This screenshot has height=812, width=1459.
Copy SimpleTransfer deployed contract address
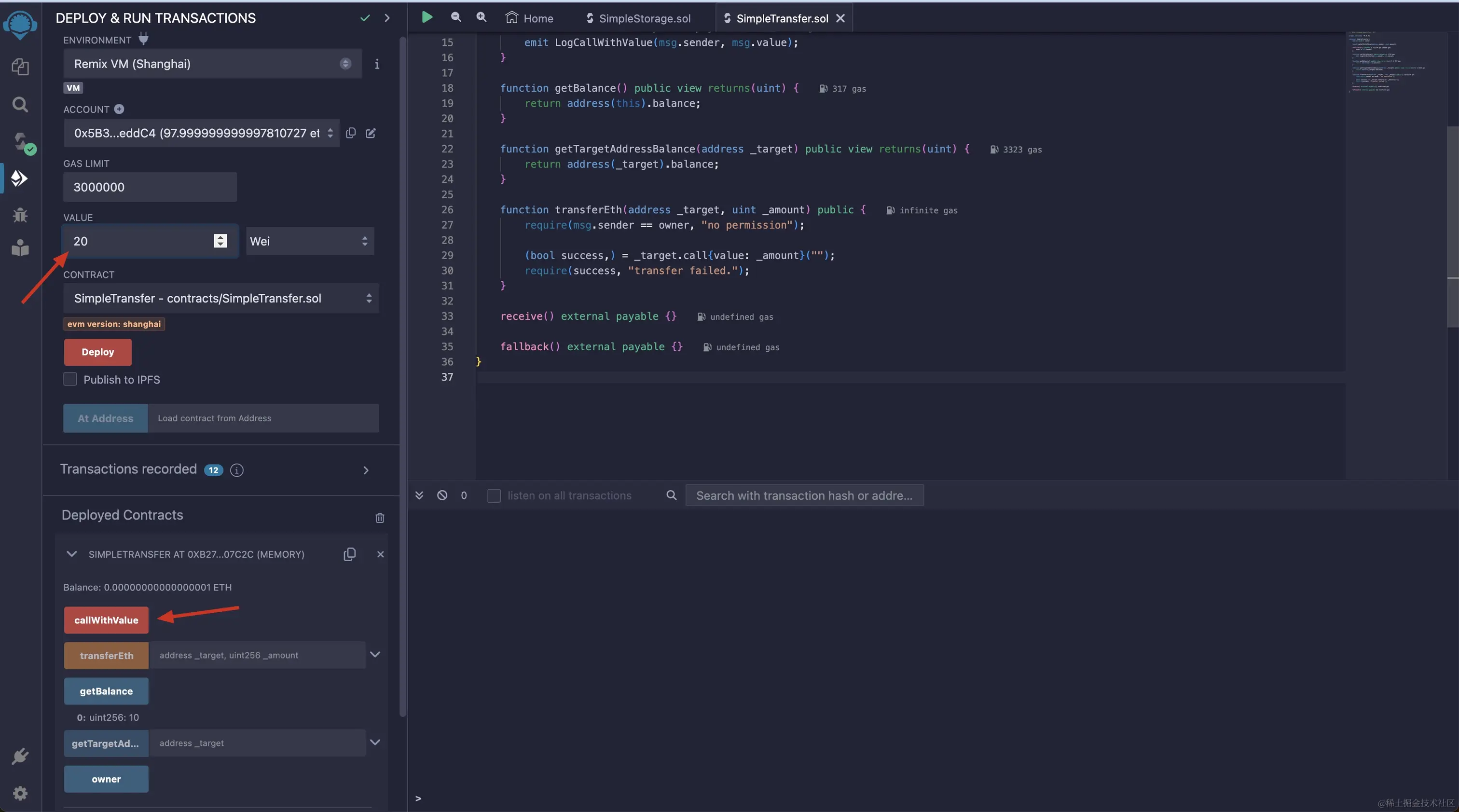click(349, 554)
